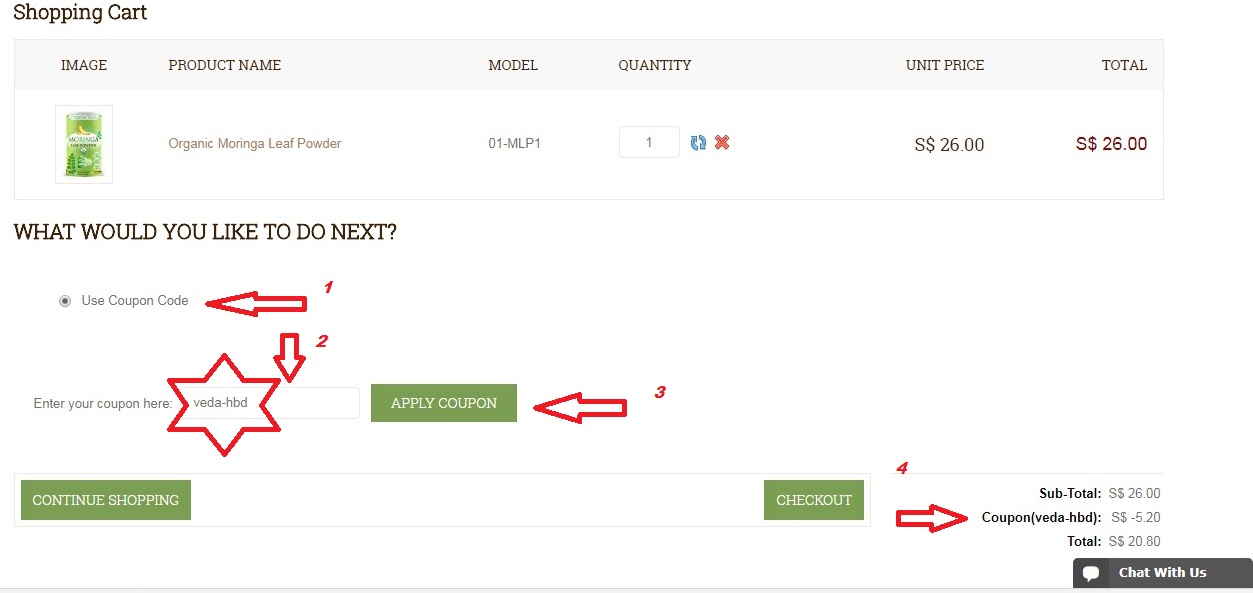Click the model number 01-MLP1
The image size is (1253, 593).
point(515,144)
